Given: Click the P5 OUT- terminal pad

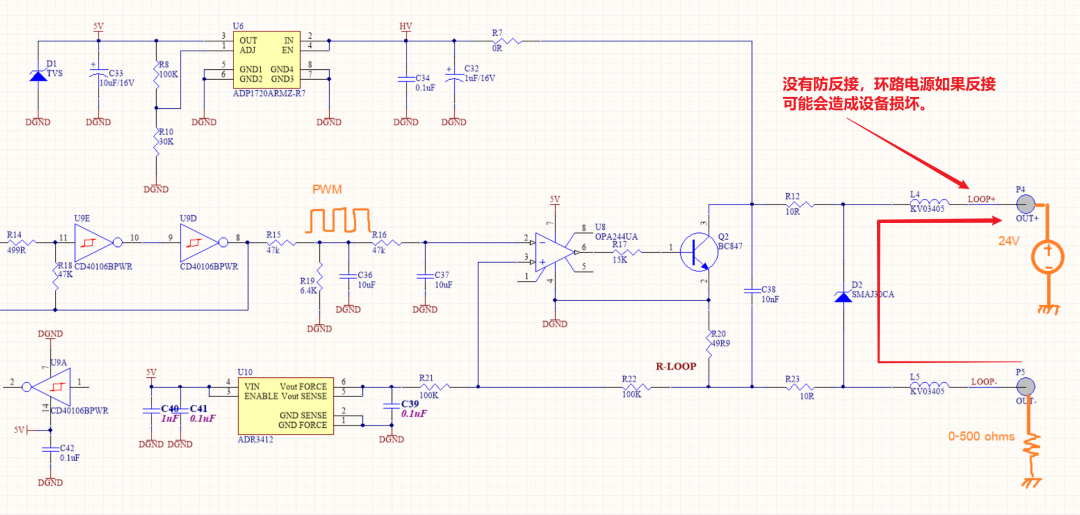Looking at the screenshot, I should pyautogui.click(x=1026, y=387).
